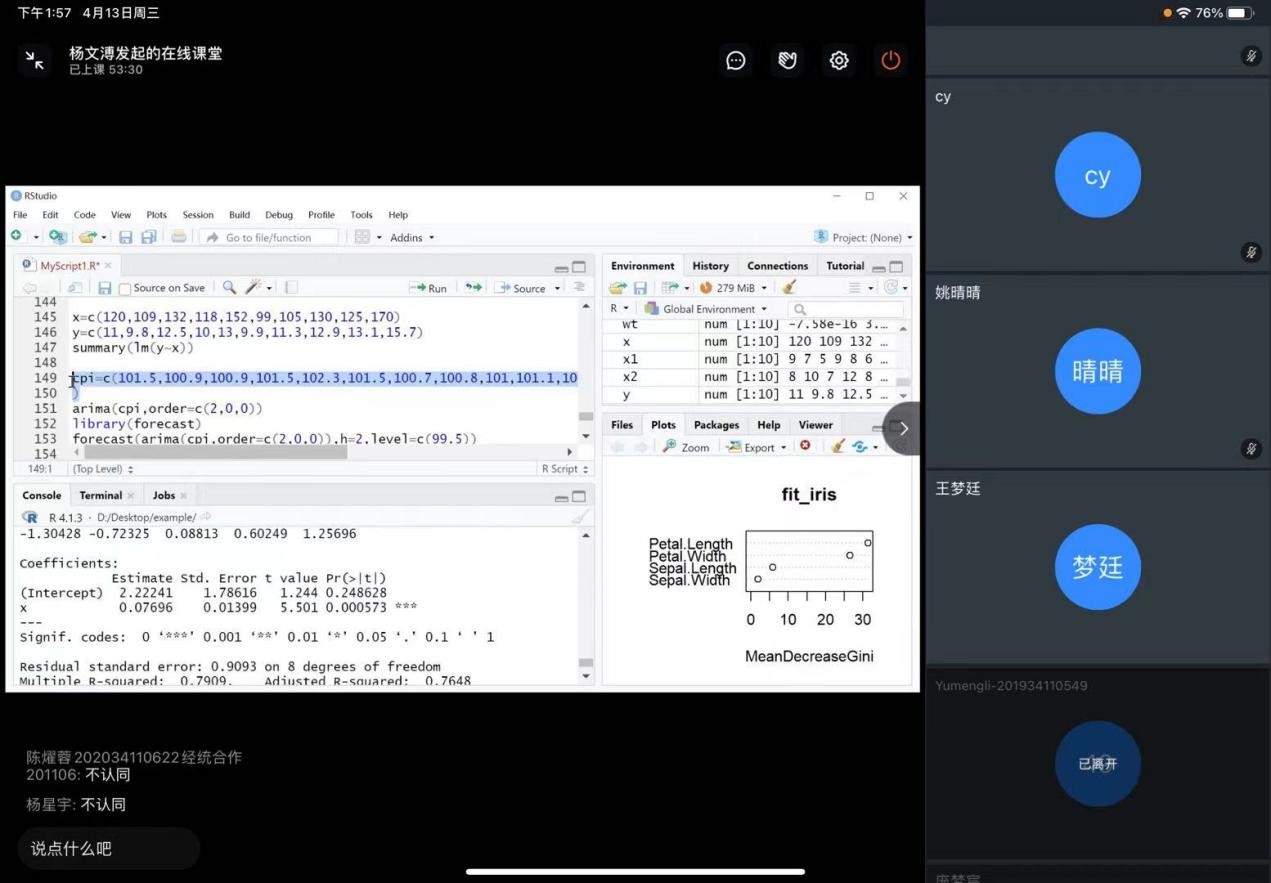The image size is (1271, 883).
Task: Click the code tools magic wand icon
Action: 253,287
